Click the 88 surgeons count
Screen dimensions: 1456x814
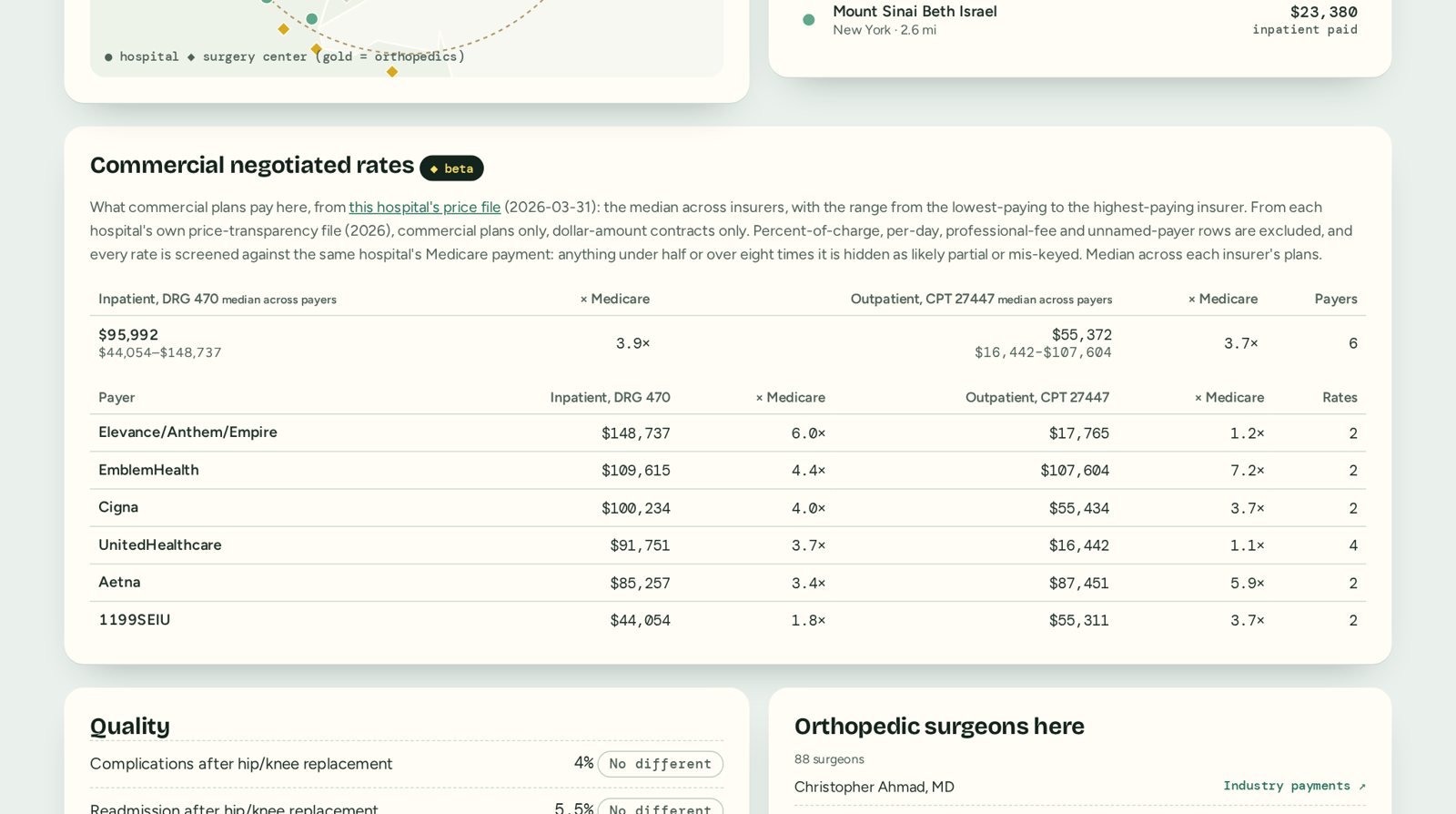[x=829, y=758]
